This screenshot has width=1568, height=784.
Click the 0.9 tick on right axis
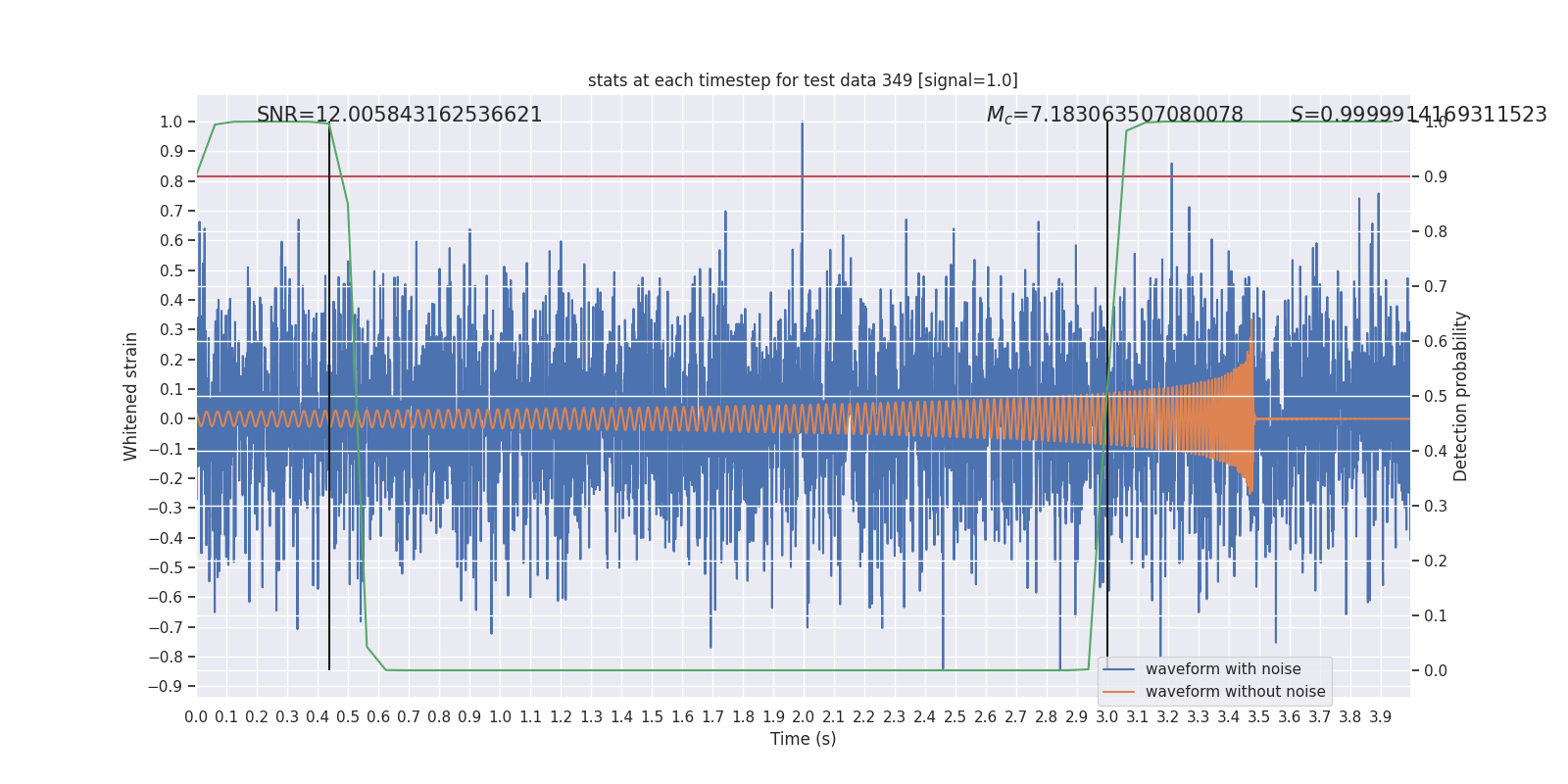click(1436, 177)
